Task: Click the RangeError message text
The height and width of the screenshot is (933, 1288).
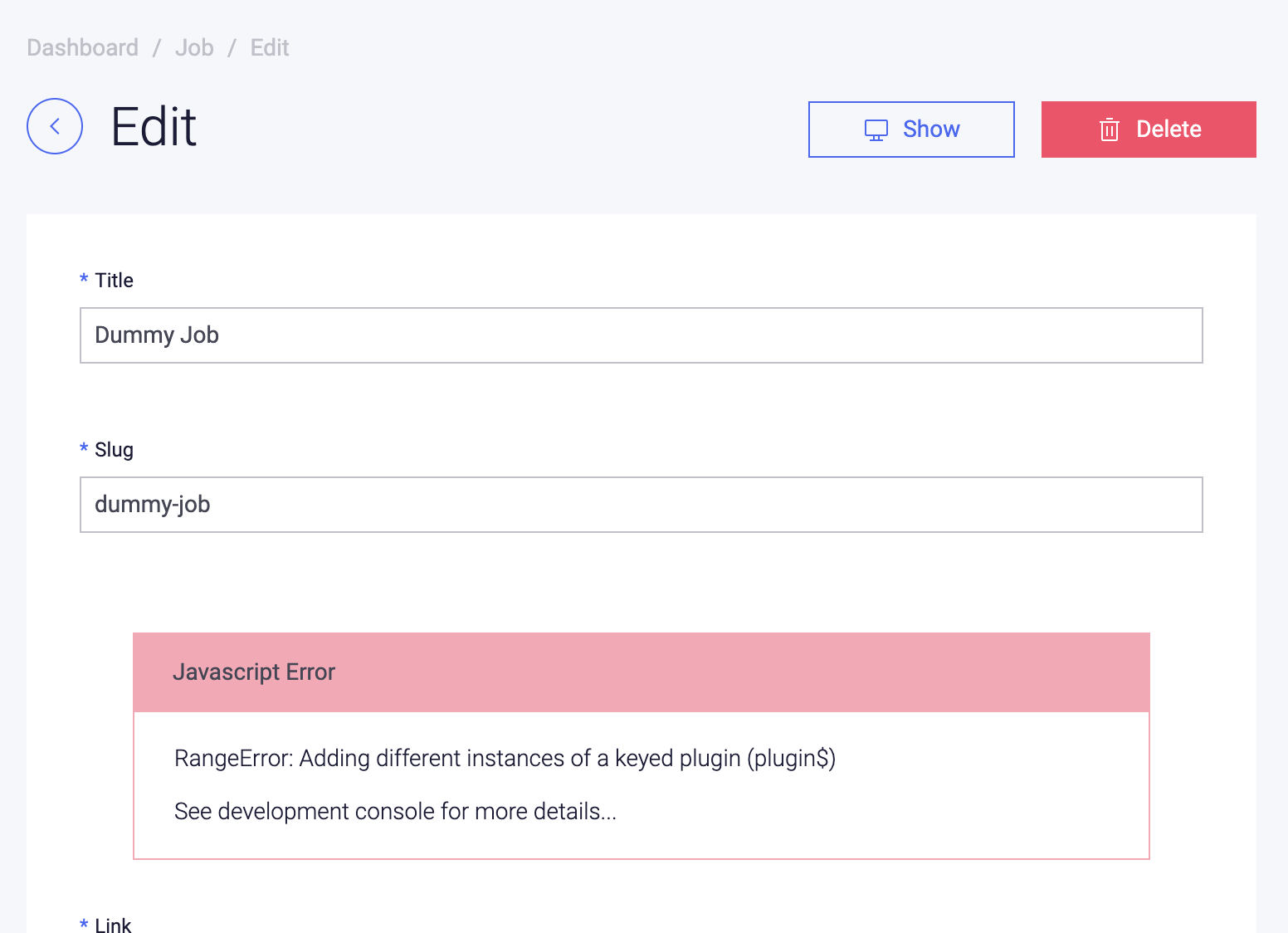Action: (x=505, y=758)
